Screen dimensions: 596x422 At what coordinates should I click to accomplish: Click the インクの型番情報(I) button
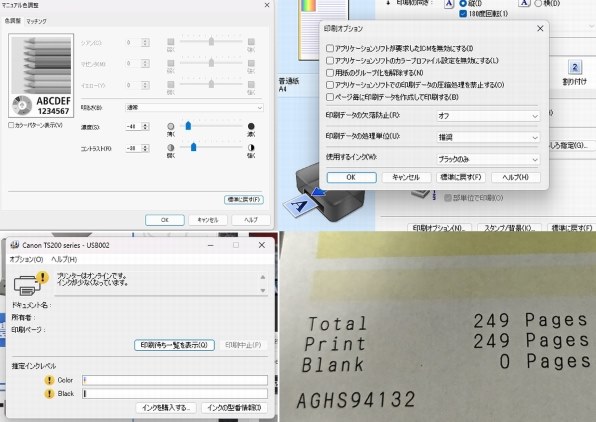234,408
